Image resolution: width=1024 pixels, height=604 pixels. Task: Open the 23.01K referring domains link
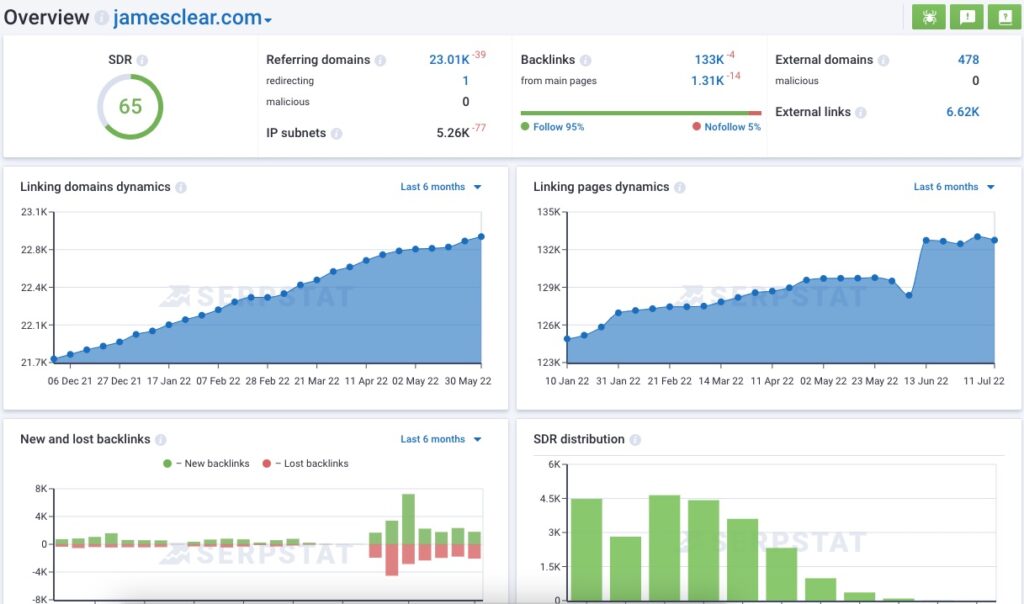click(x=449, y=59)
